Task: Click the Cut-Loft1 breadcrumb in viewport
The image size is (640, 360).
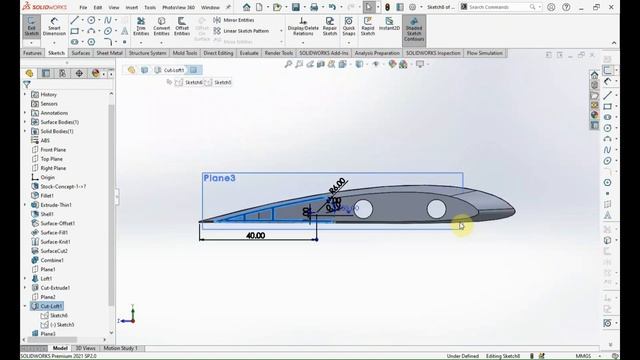Action: pos(170,70)
